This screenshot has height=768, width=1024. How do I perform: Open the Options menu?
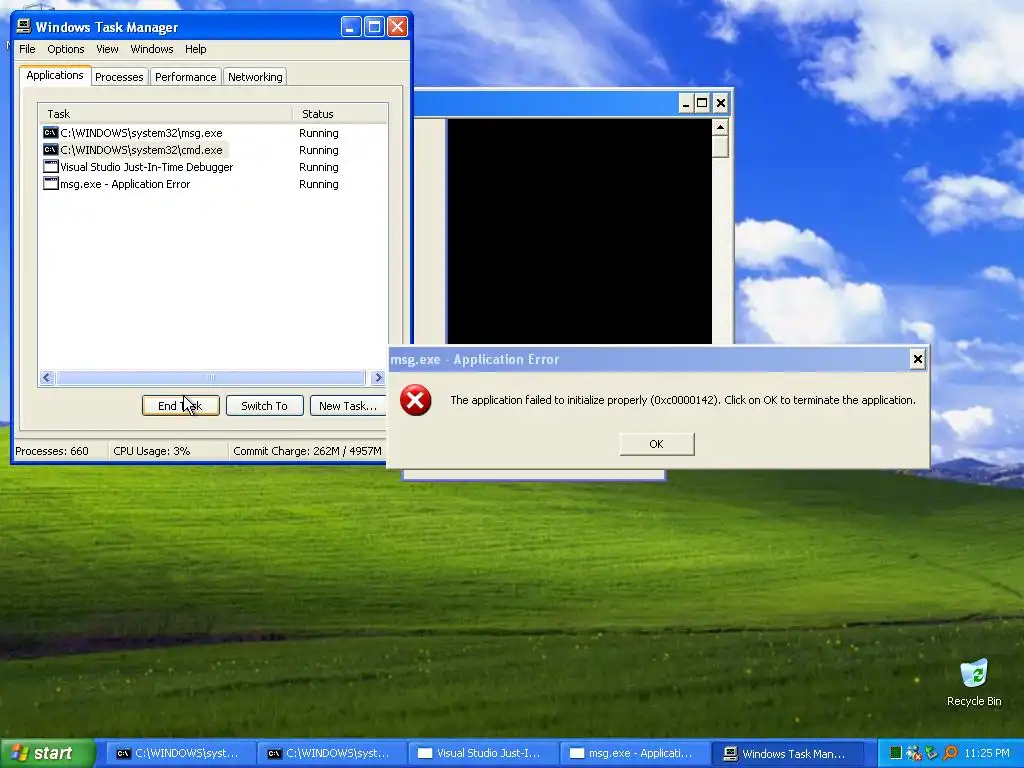point(65,49)
